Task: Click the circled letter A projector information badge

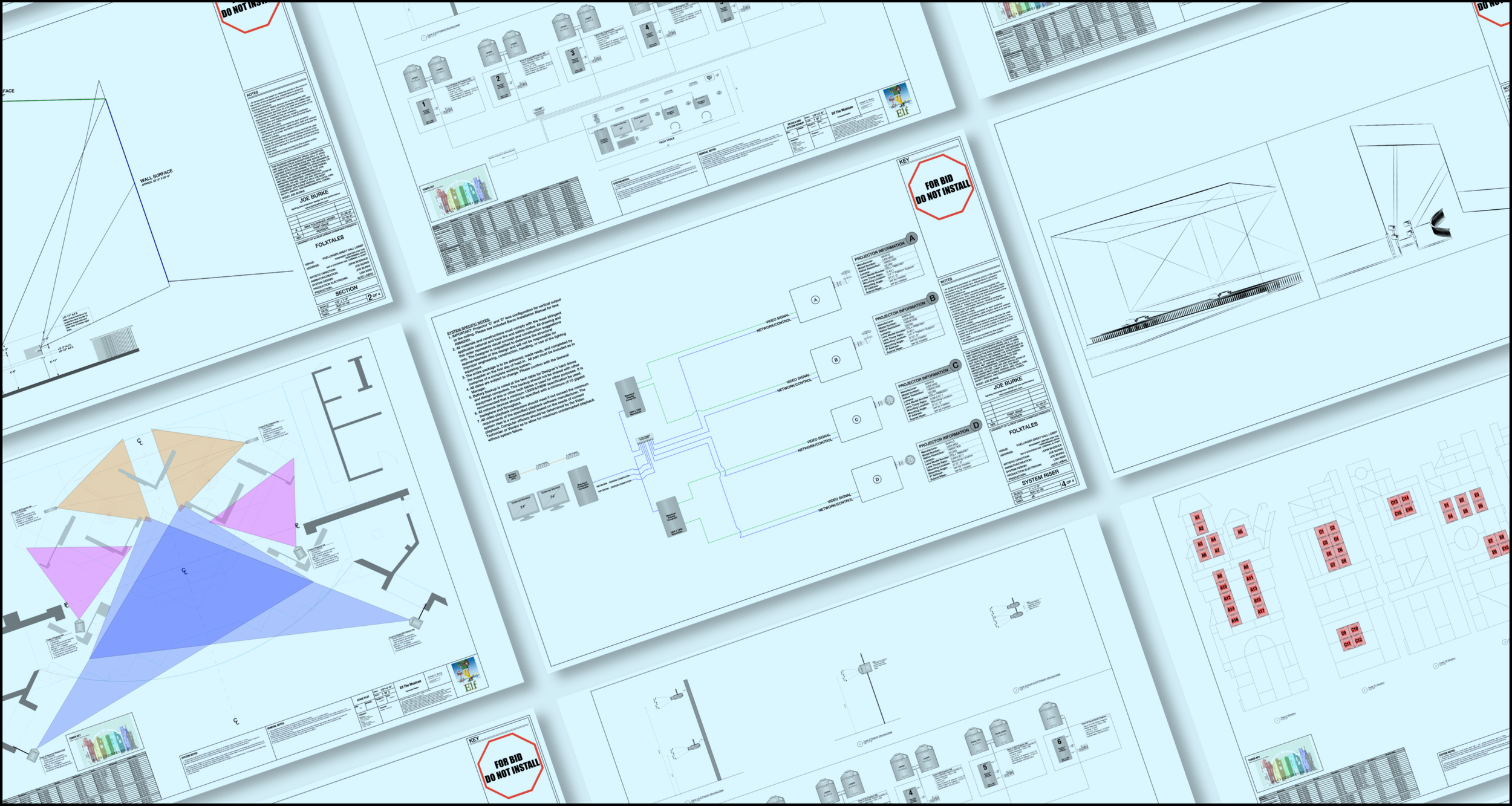Action: [911, 238]
